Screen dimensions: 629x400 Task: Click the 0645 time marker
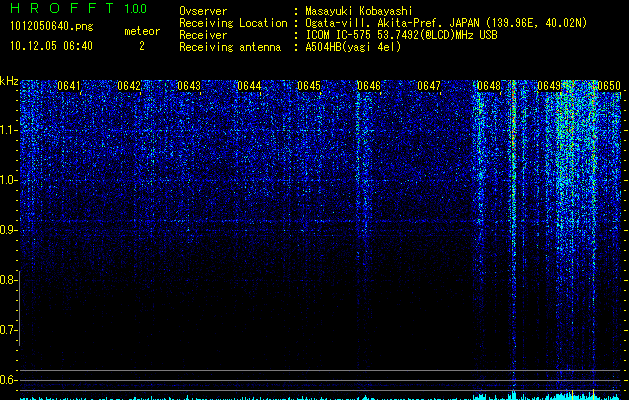pyautogui.click(x=309, y=86)
